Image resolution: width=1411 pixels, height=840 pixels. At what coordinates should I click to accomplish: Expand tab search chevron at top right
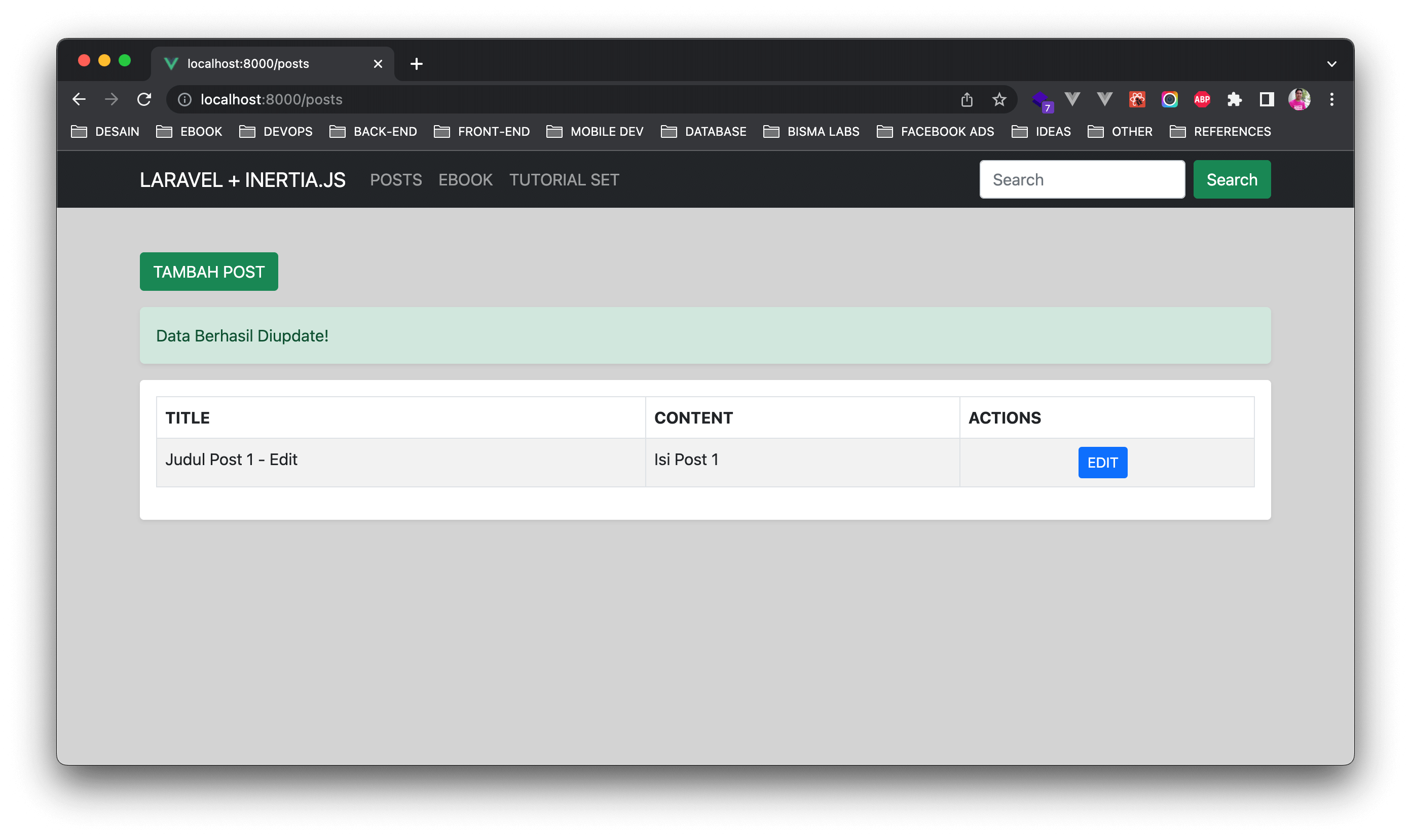pos(1332,64)
